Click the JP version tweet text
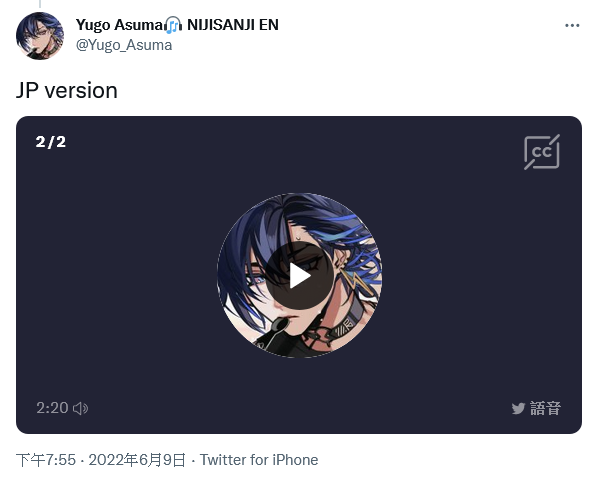Screen dimensions: 598x483 tap(67, 90)
